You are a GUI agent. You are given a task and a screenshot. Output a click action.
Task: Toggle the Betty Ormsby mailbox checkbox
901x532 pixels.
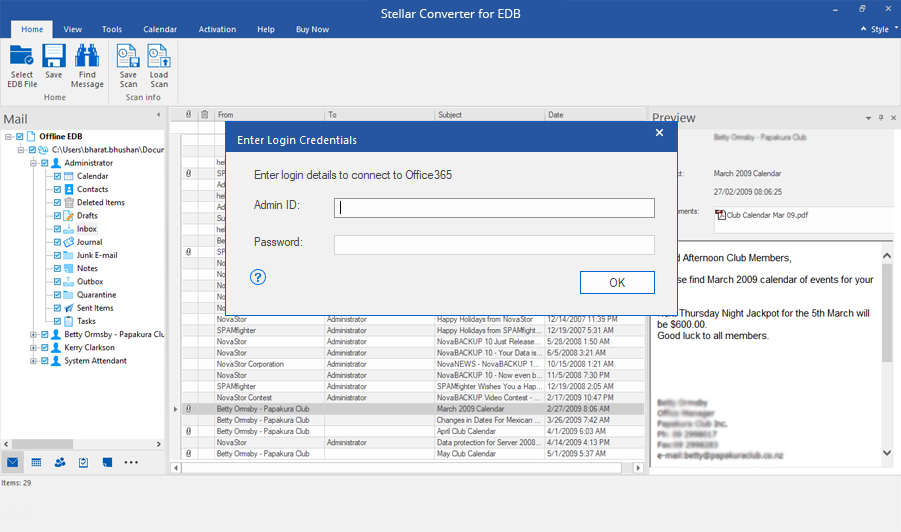[x=45, y=334]
